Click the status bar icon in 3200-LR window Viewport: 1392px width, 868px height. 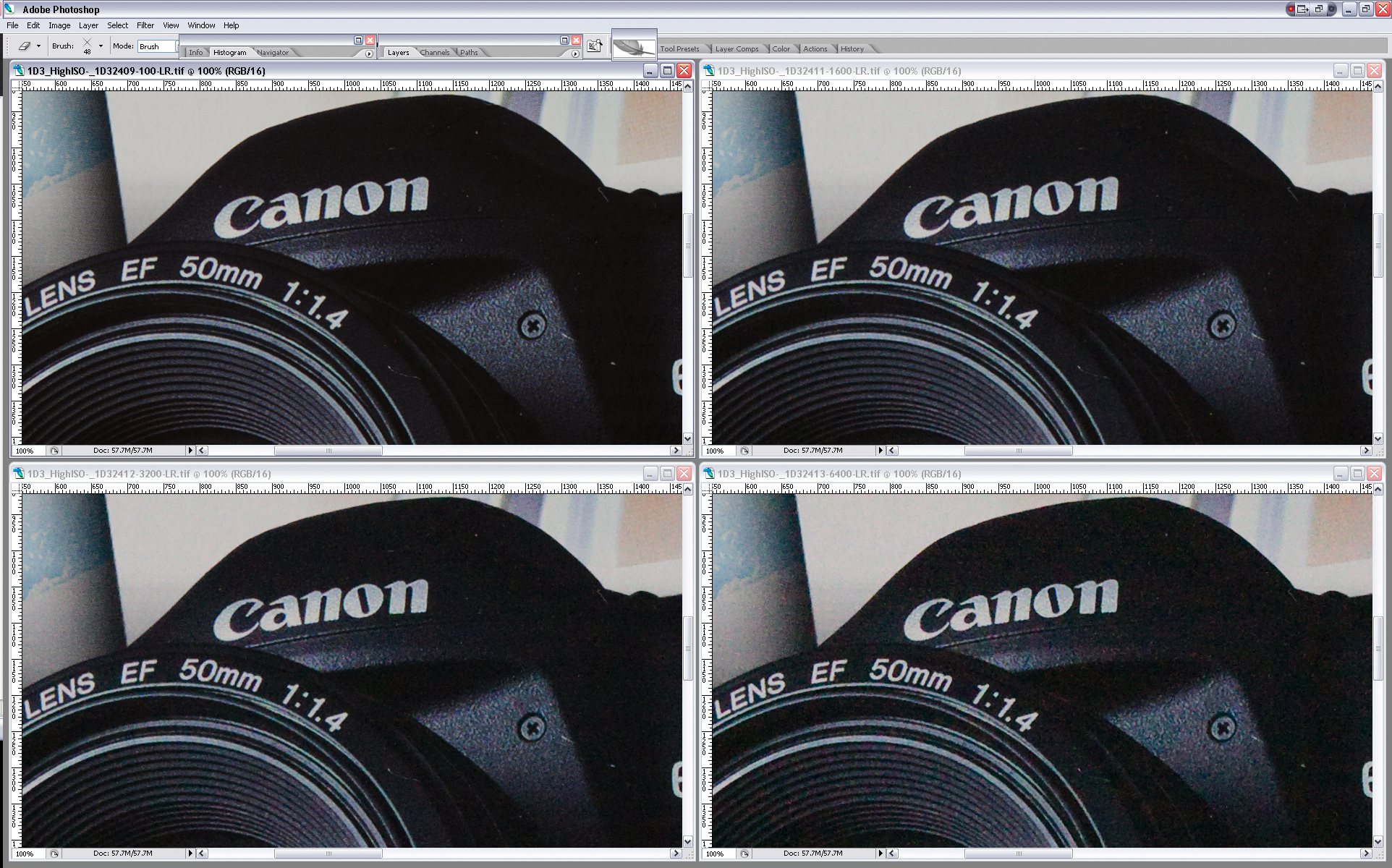[x=54, y=854]
